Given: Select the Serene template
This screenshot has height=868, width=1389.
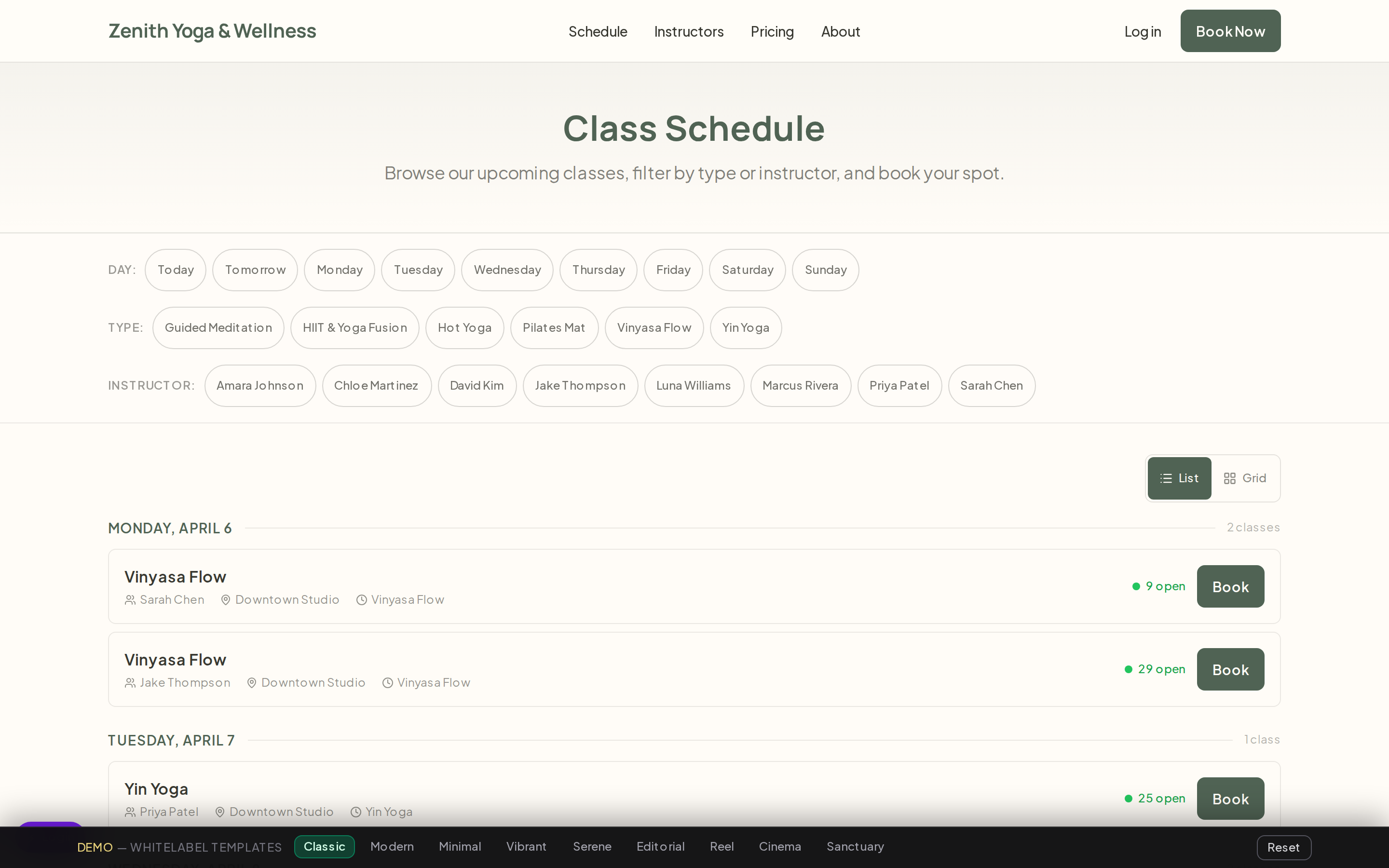Looking at the screenshot, I should click(x=592, y=847).
